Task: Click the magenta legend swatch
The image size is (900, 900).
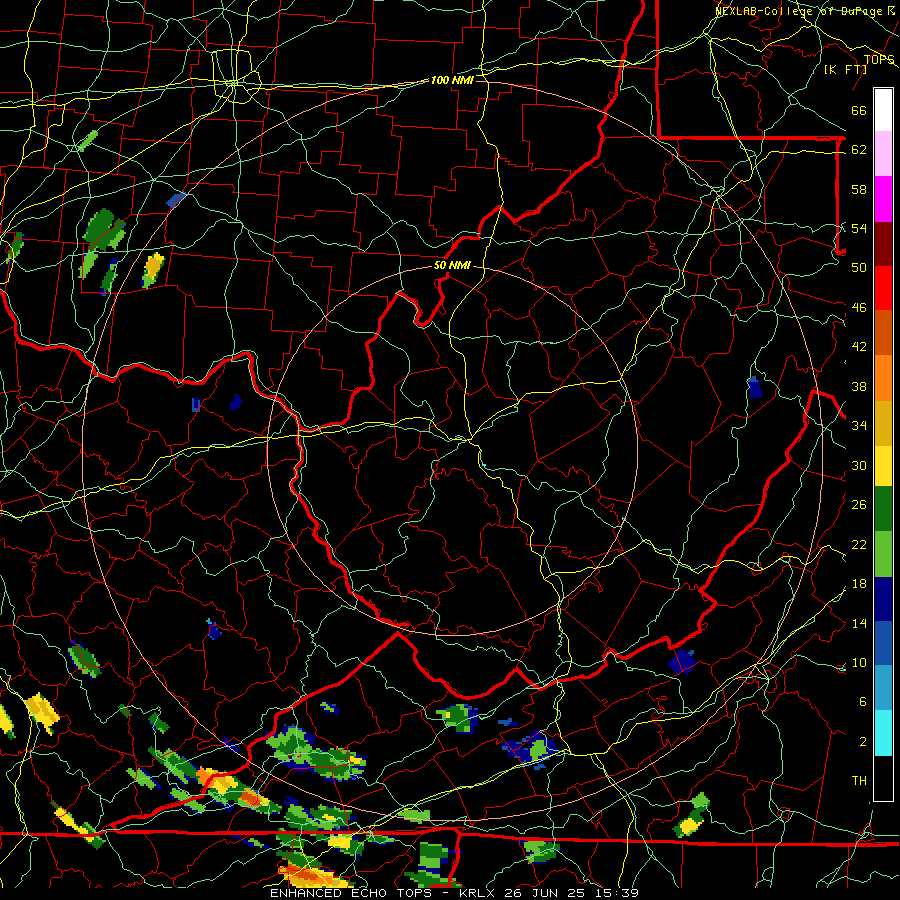Action: tap(883, 199)
